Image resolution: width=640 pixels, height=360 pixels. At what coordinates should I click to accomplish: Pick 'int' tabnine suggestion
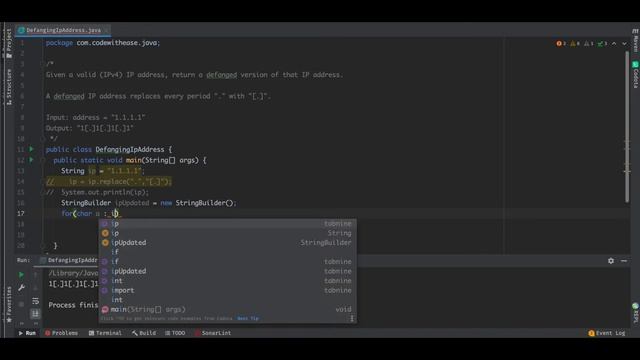pyautogui.click(x=228, y=281)
